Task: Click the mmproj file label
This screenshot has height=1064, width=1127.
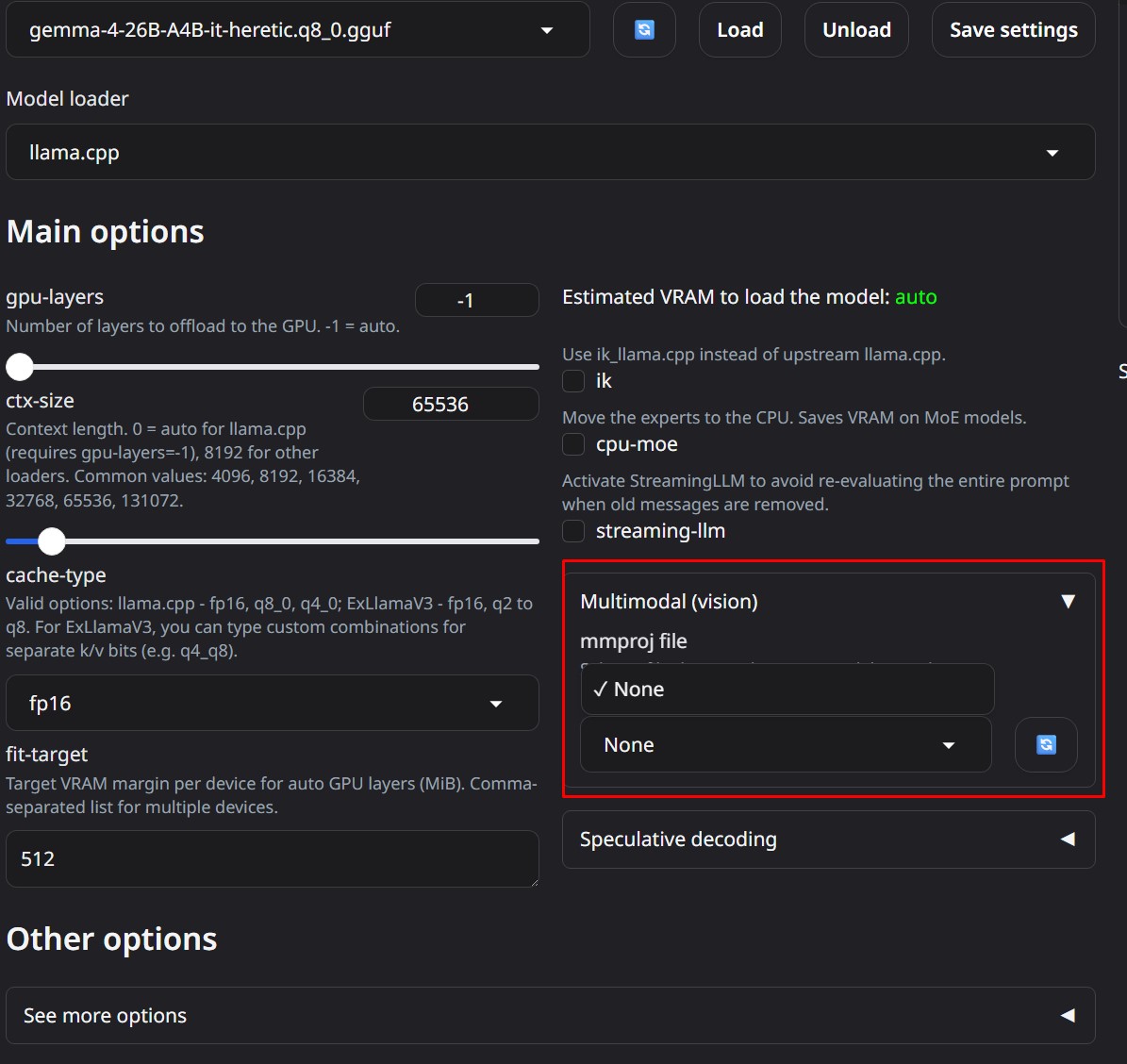Action: tap(633, 641)
